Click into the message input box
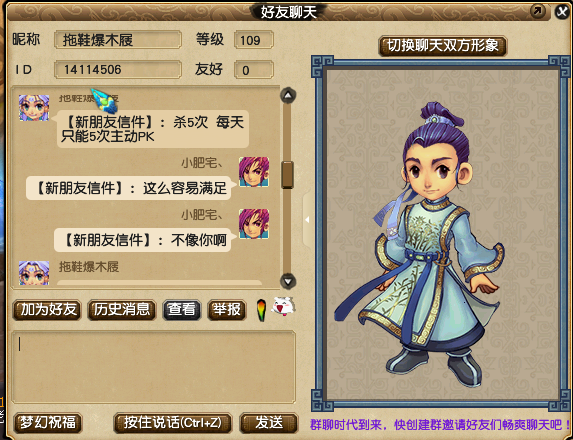The height and width of the screenshot is (440, 573). coord(153,367)
